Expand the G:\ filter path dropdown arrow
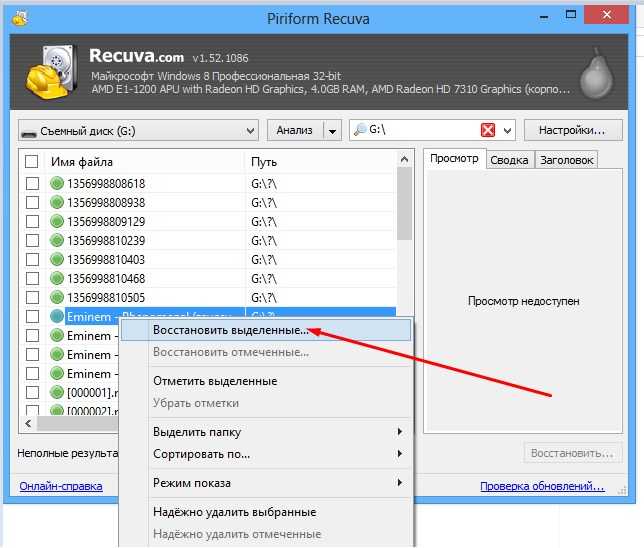This screenshot has width=644, height=548. (507, 131)
